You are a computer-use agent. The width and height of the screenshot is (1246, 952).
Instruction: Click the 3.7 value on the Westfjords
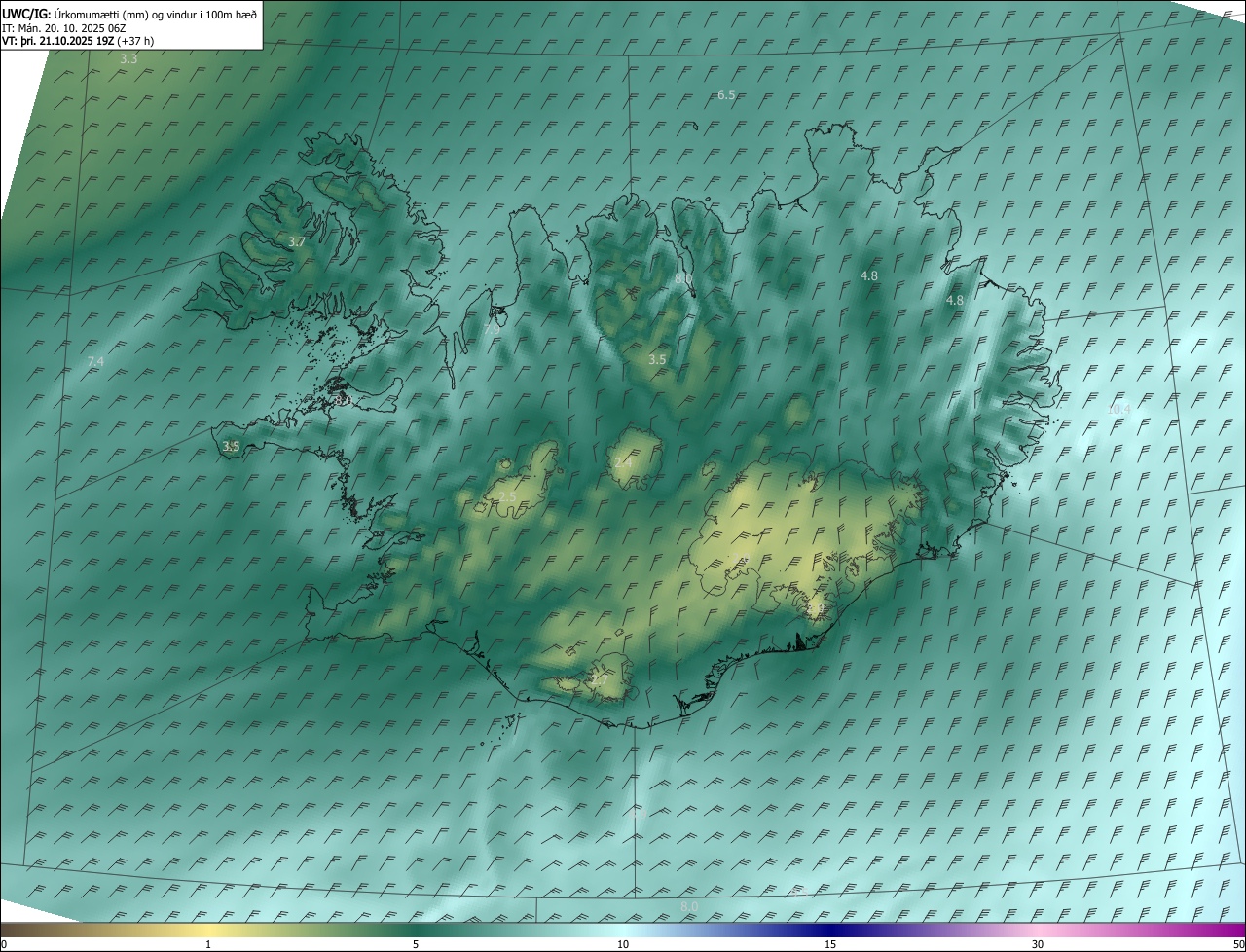coord(297,241)
